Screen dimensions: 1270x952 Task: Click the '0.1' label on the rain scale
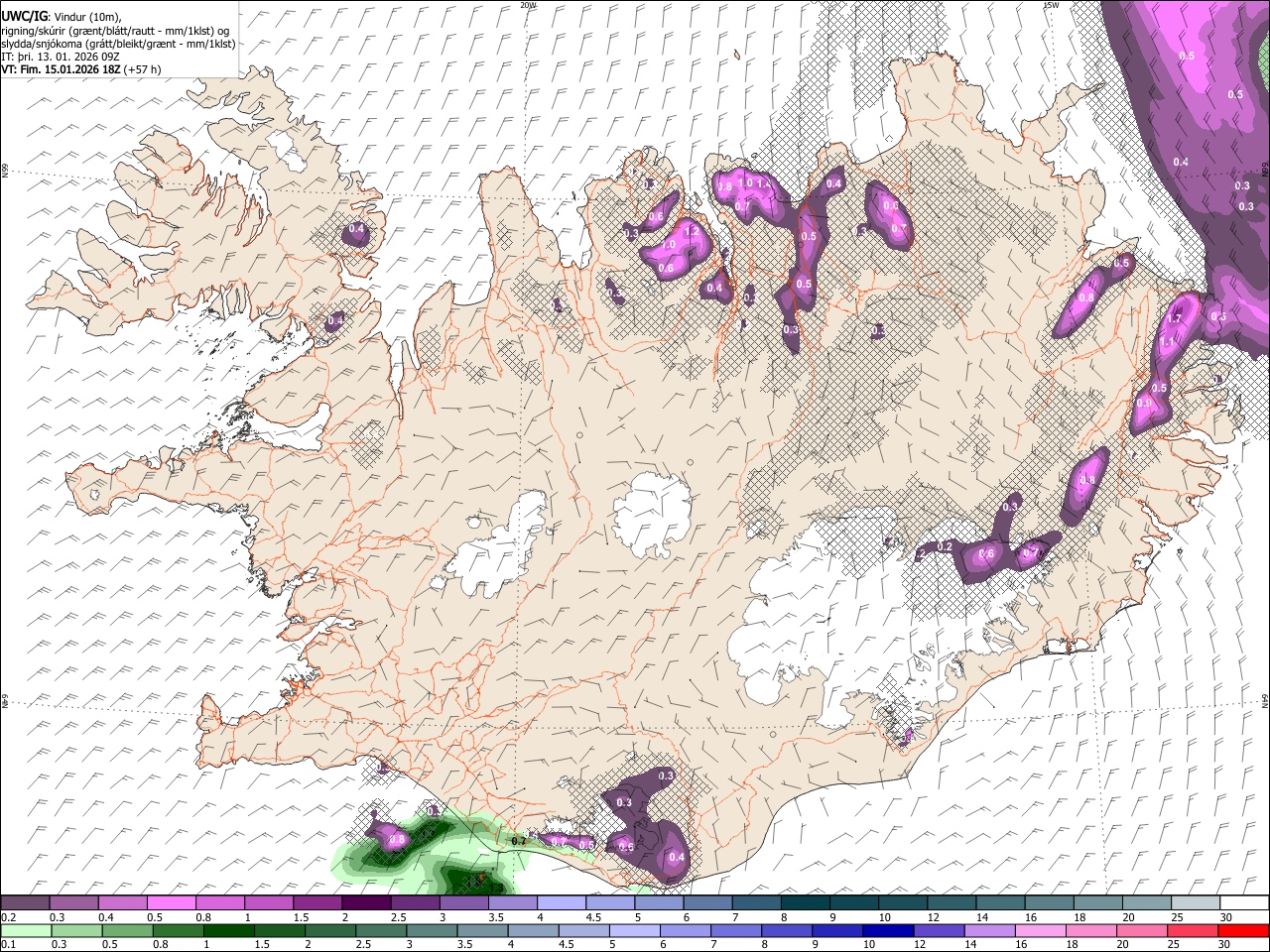pyautogui.click(x=7, y=944)
